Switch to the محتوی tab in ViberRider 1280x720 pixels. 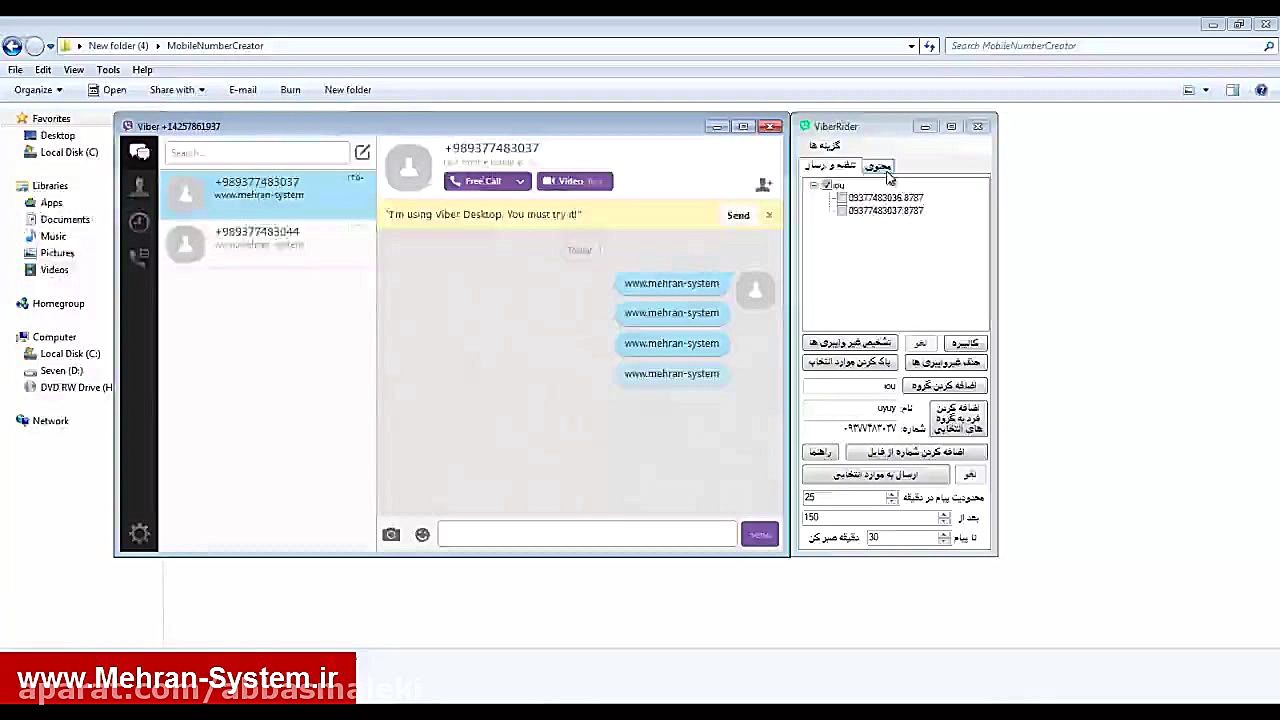(877, 166)
